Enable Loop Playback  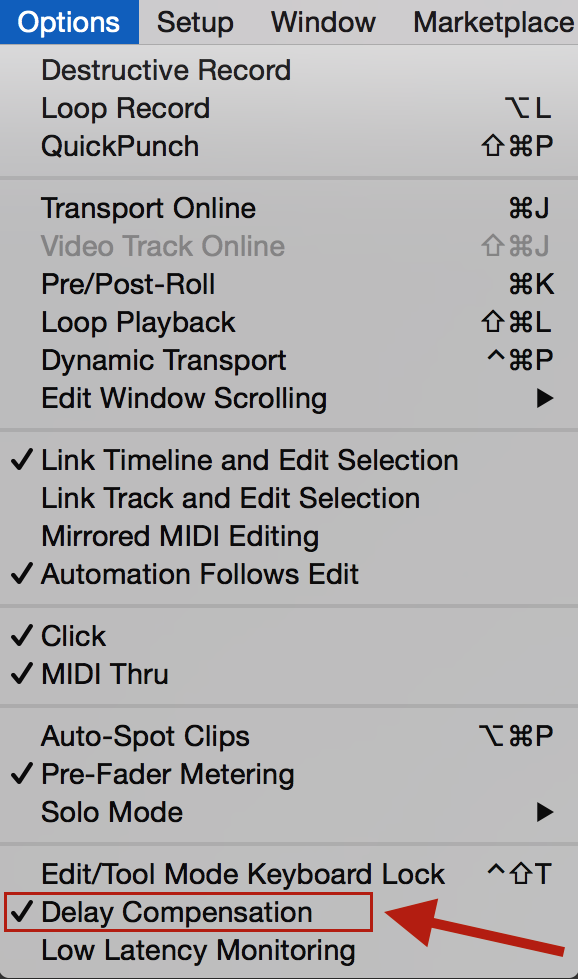point(137,322)
